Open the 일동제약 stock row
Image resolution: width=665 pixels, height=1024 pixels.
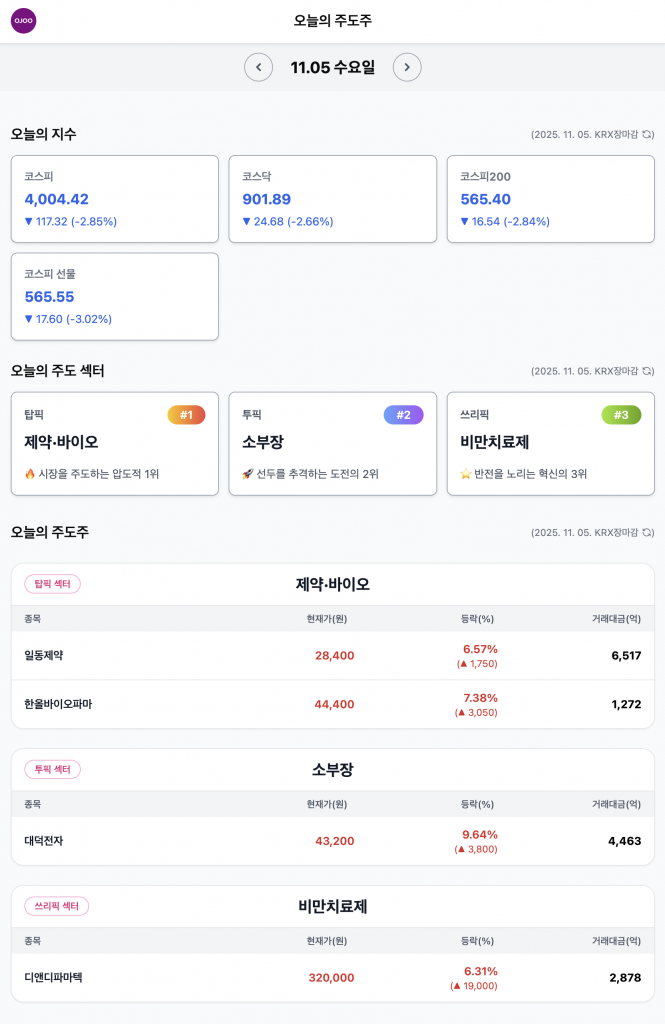coord(332,656)
